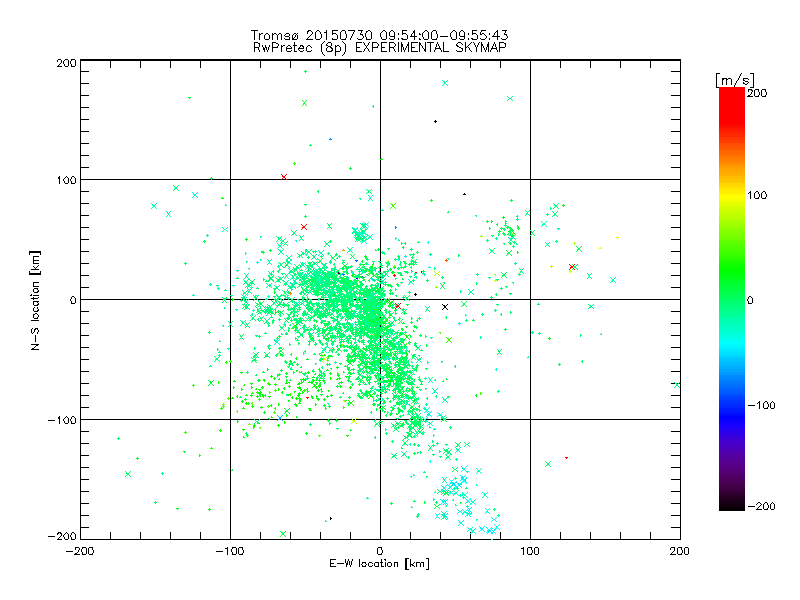Select the subtitle 'RwPretec (8p) EXPERIMENTAL SKYMAP'
800x600 pixels.
click(x=379, y=48)
